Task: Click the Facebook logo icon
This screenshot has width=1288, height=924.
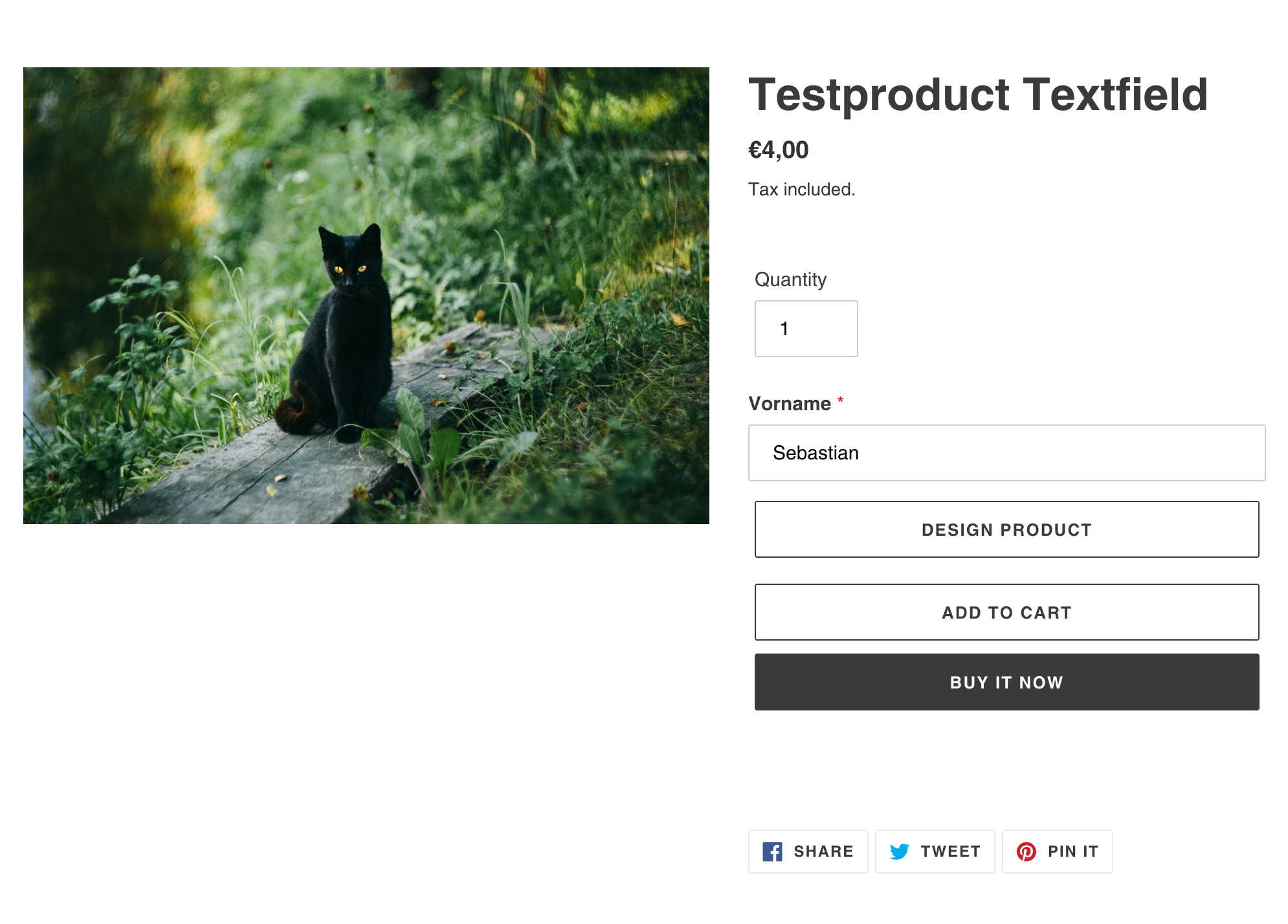Action: tap(772, 852)
